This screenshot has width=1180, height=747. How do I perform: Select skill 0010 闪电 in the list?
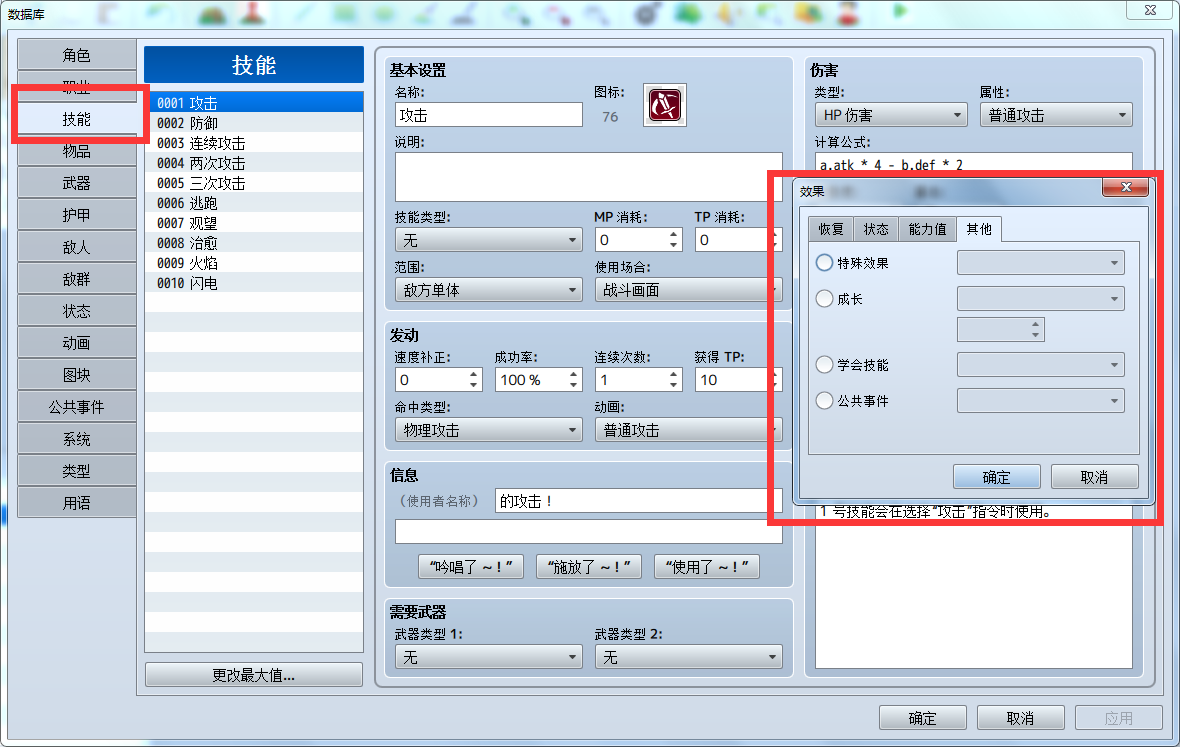click(254, 283)
